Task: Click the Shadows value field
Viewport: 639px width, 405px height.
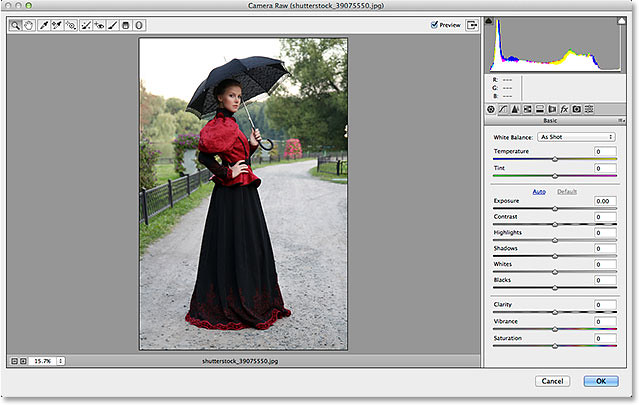Action: click(605, 249)
